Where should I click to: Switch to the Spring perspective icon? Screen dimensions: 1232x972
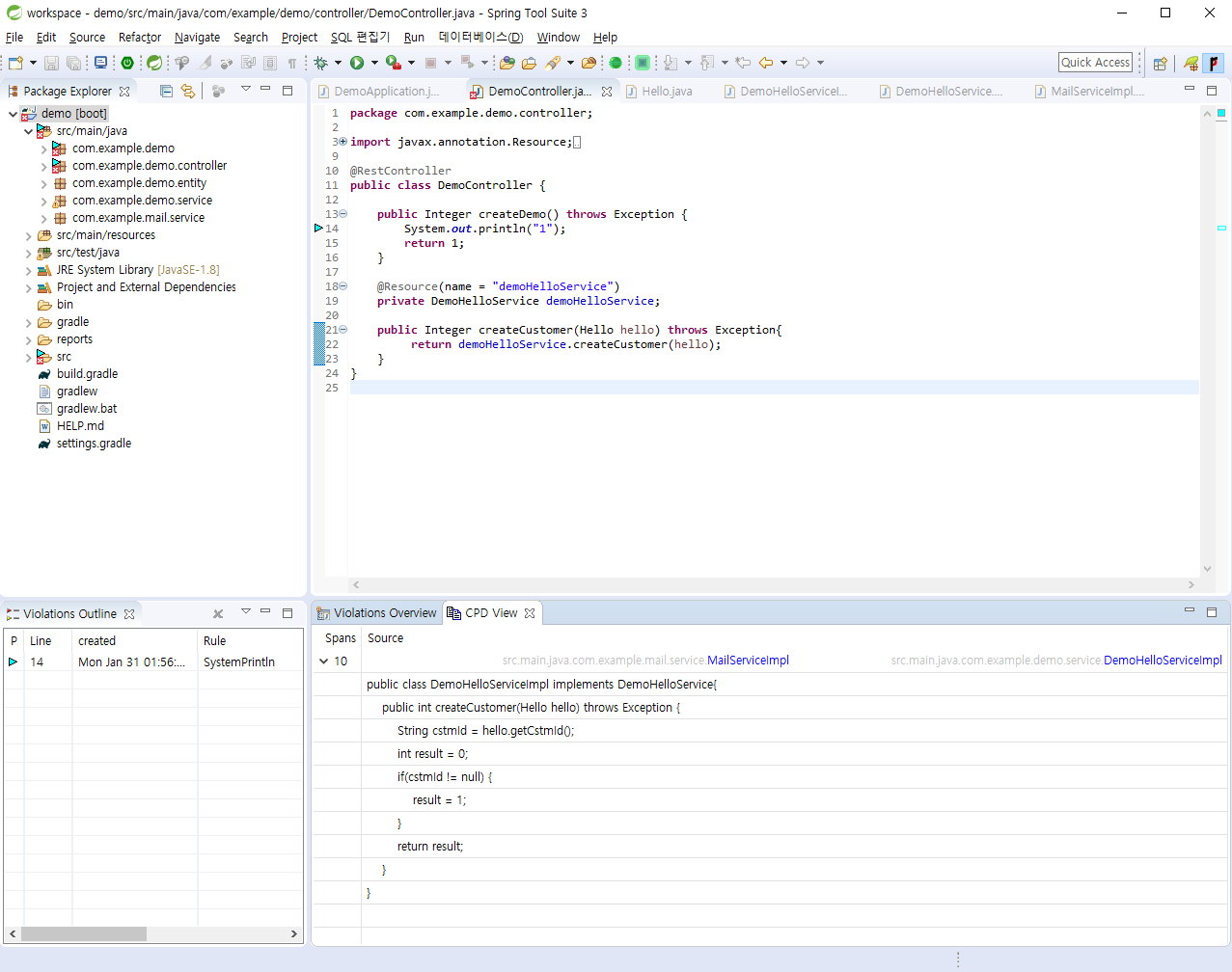click(1191, 63)
